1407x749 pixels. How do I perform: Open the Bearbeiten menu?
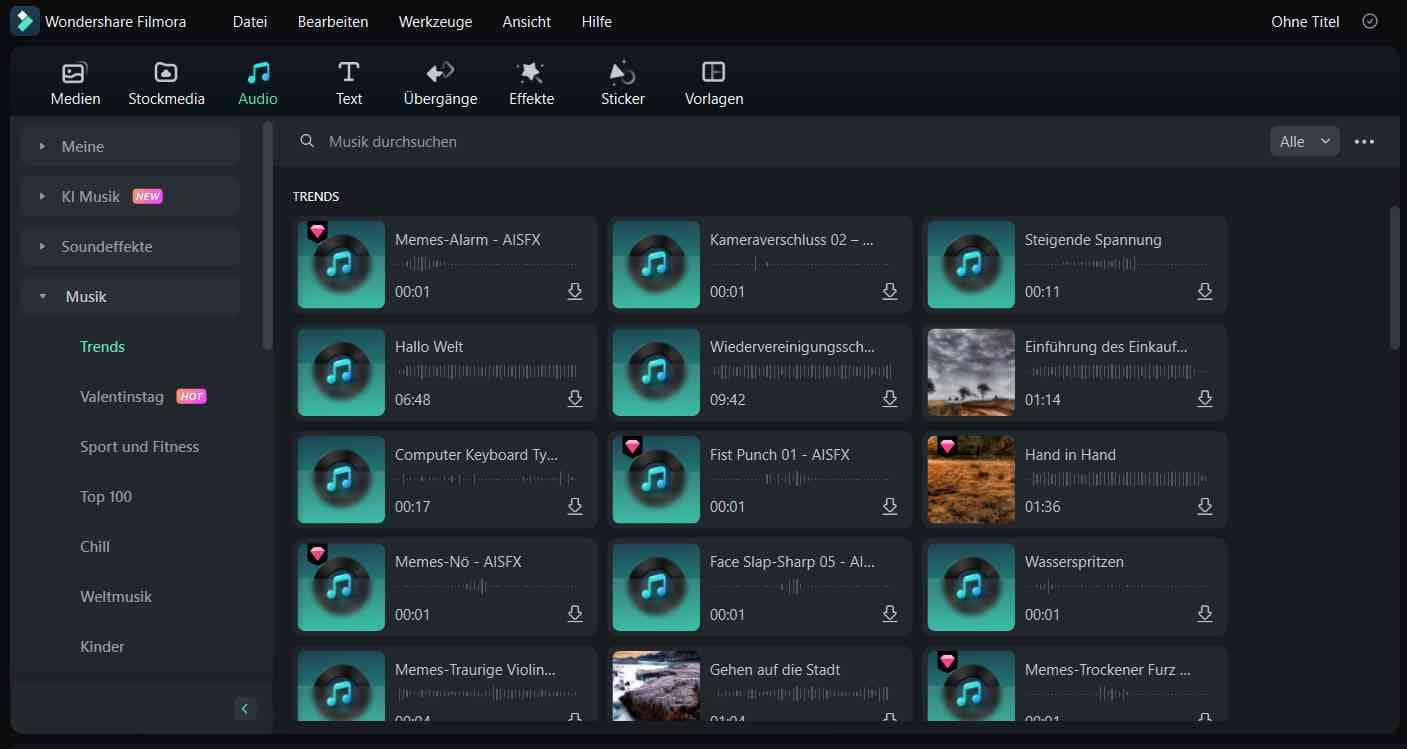pyautogui.click(x=333, y=21)
